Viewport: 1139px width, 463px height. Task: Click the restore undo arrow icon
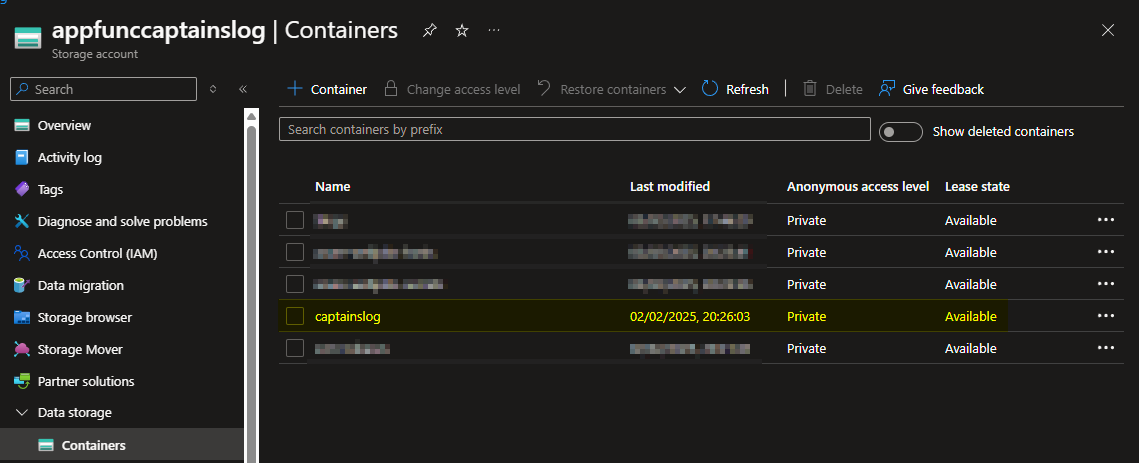pos(544,89)
